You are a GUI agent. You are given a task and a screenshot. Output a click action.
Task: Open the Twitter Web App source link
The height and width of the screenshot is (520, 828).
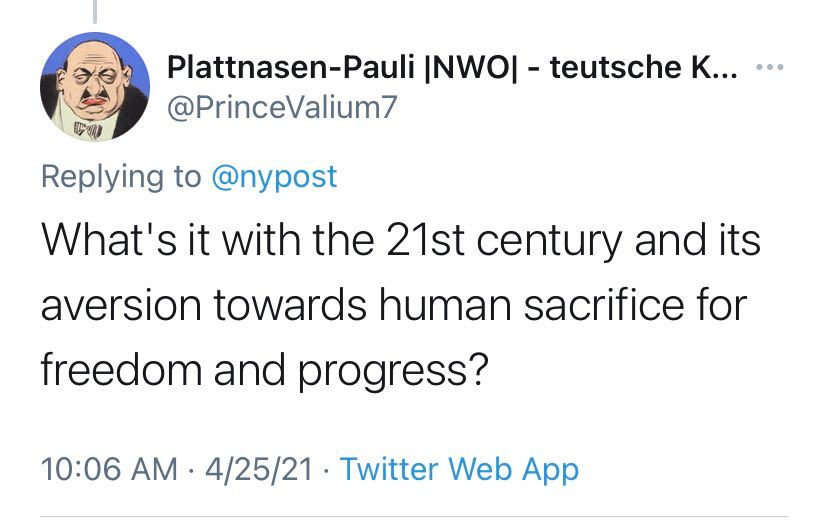tap(459, 468)
